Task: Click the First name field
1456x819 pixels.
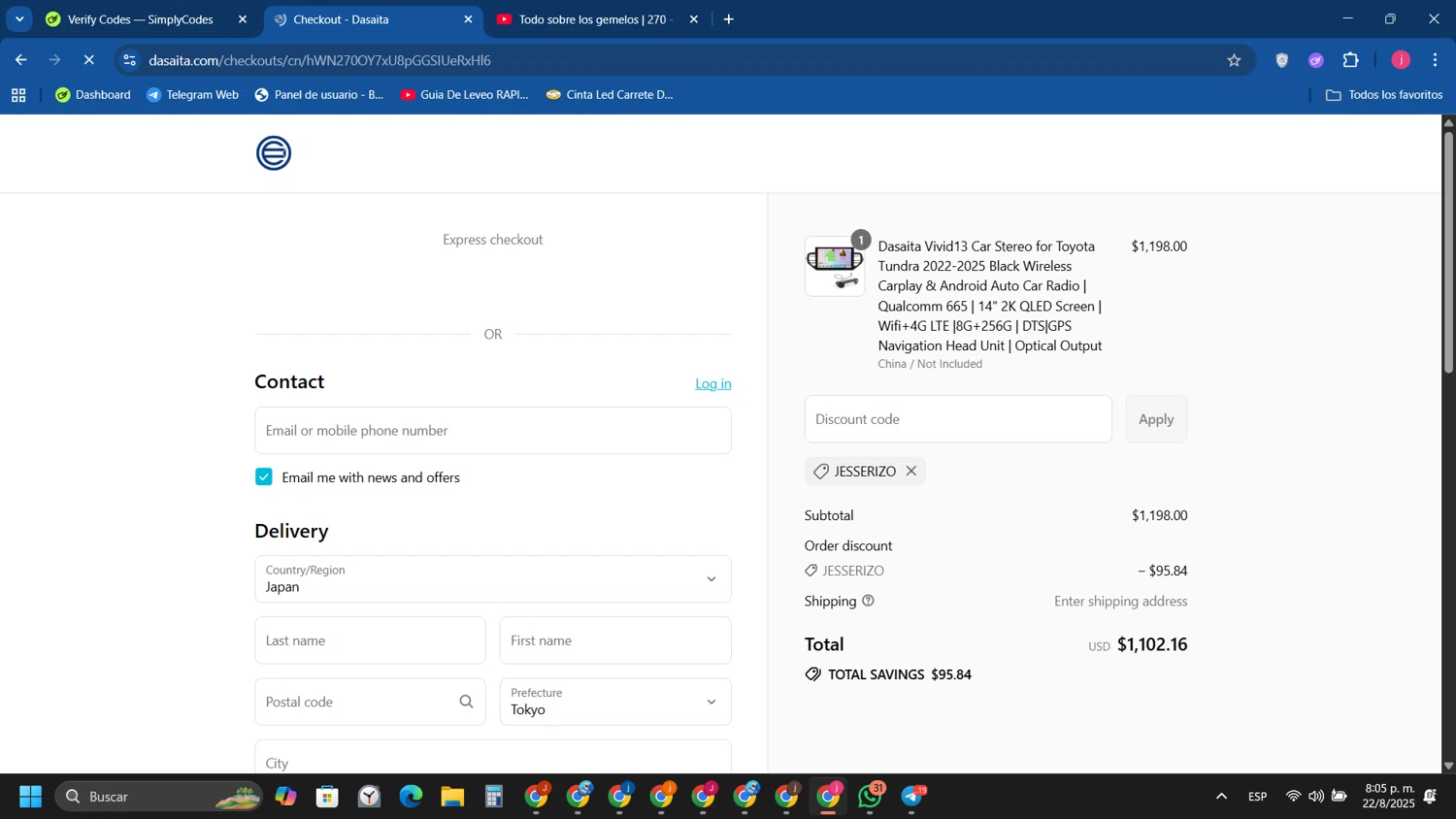Action: 615,640
